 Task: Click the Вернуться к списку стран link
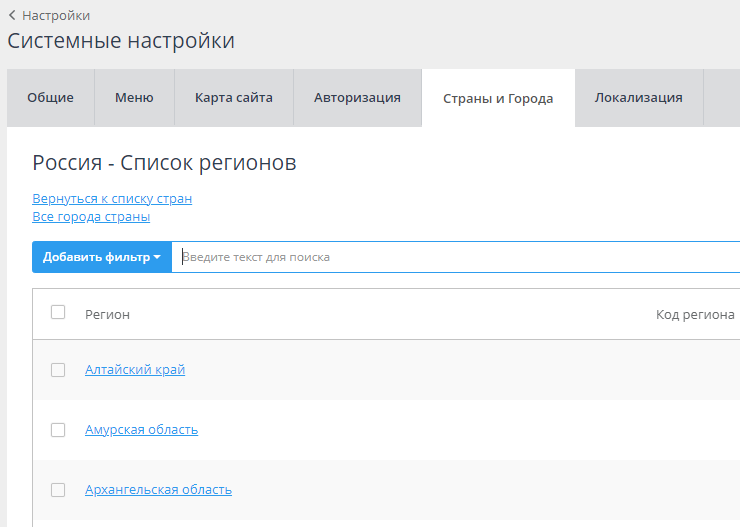pos(112,199)
